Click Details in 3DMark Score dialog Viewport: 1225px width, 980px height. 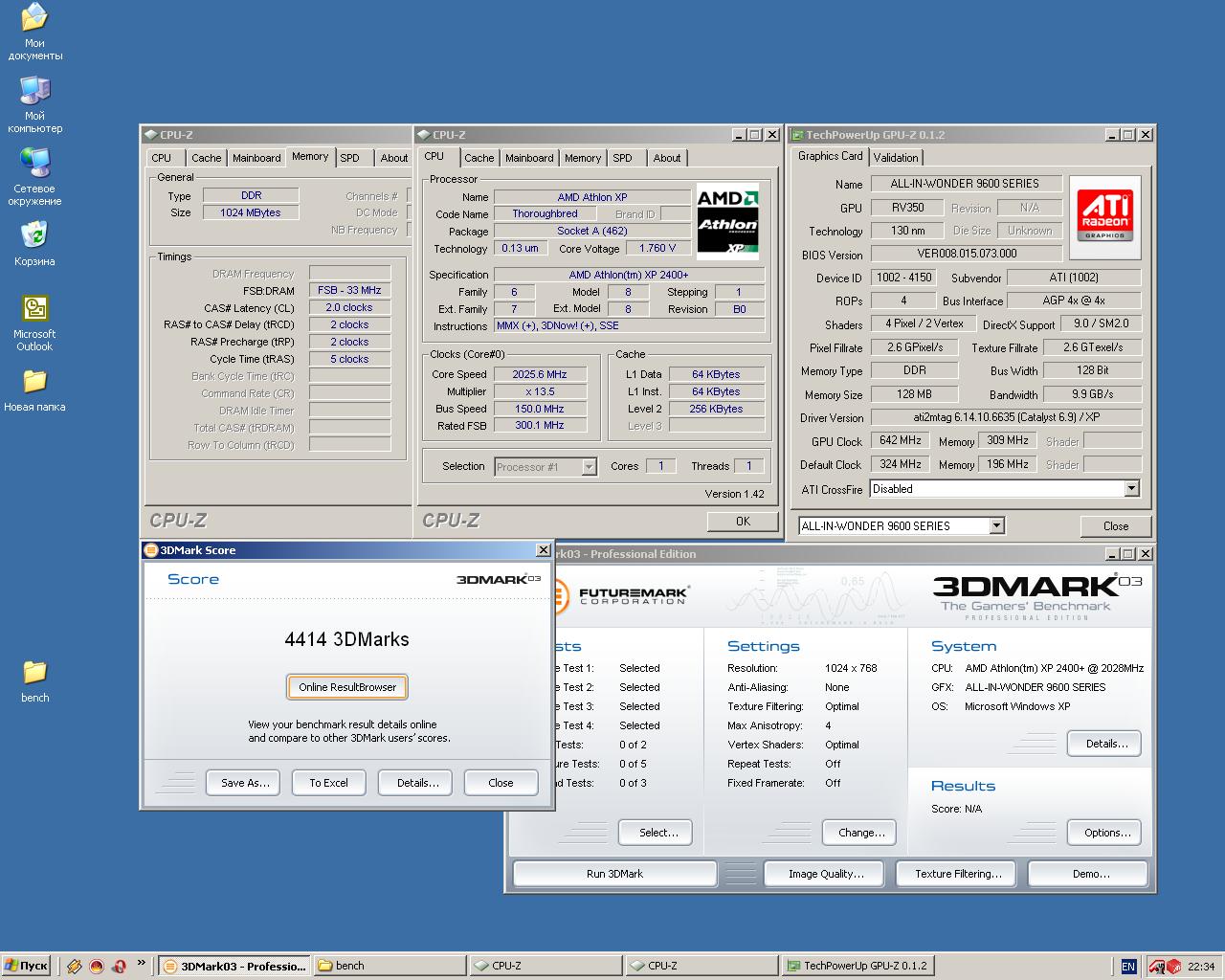pyautogui.click(x=415, y=783)
